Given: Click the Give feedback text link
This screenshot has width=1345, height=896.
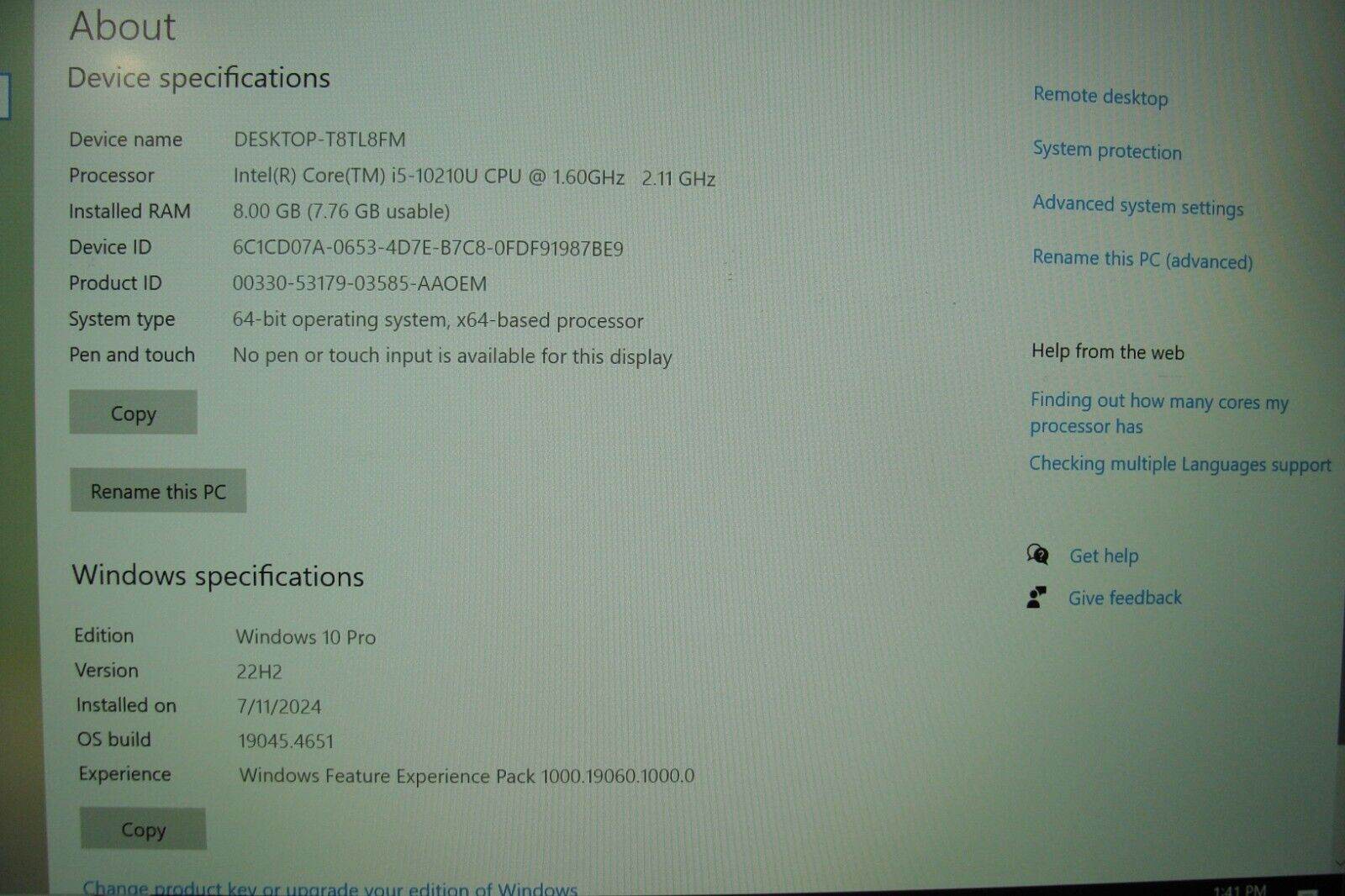Looking at the screenshot, I should click(1125, 597).
